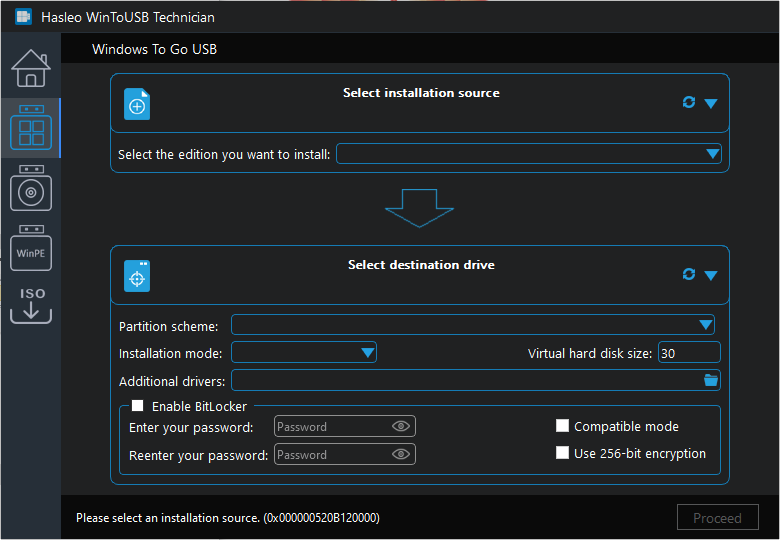Screen dimensions: 780x540
Task: Click the installation source file icon
Action: [137, 105]
